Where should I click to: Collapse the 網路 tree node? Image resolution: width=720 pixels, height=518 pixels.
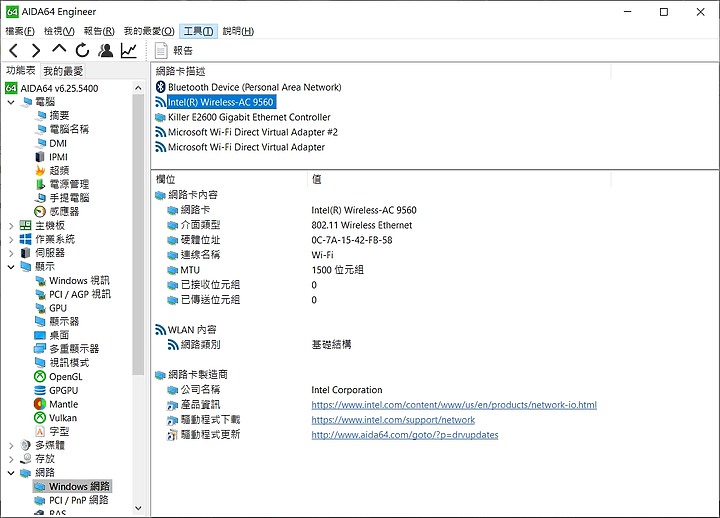coord(11,473)
